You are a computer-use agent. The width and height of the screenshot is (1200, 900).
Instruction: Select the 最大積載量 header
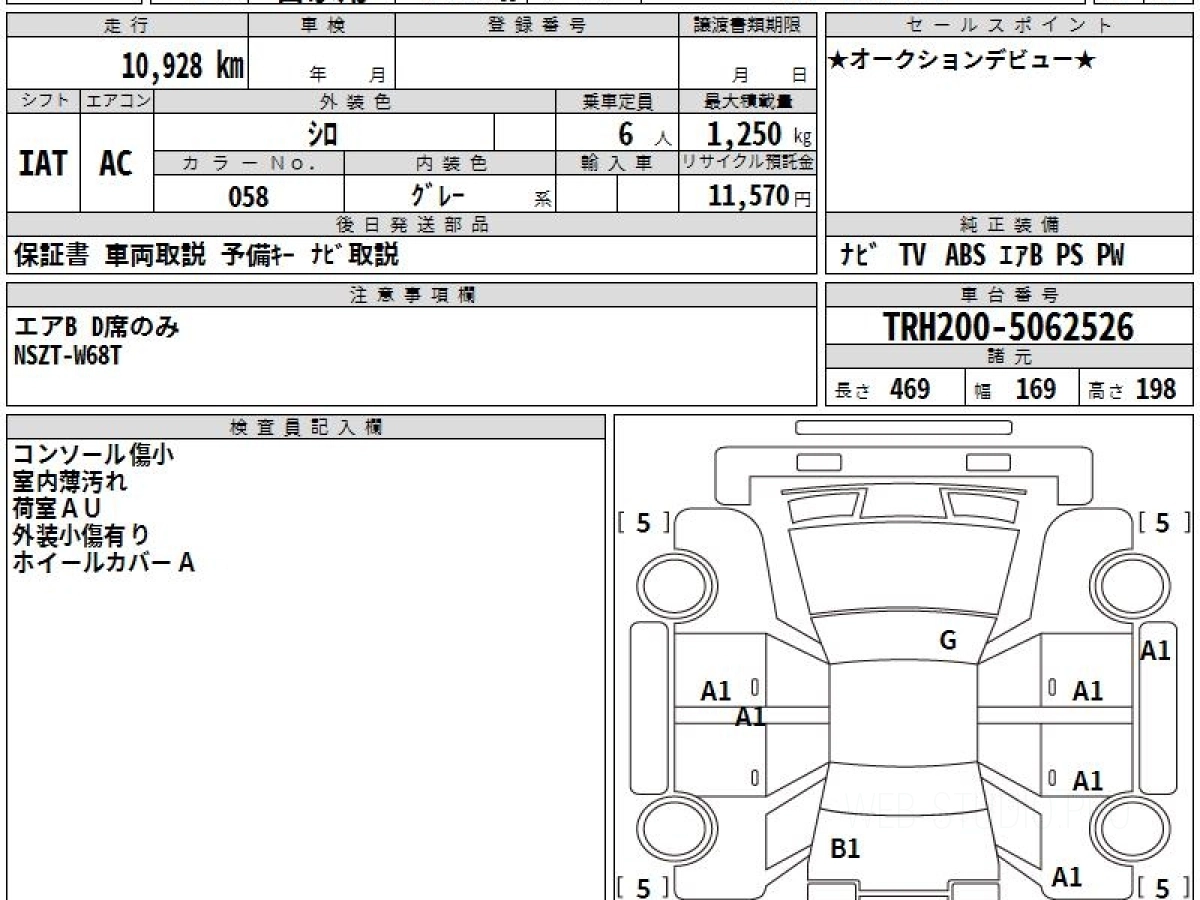pyautogui.click(x=747, y=101)
